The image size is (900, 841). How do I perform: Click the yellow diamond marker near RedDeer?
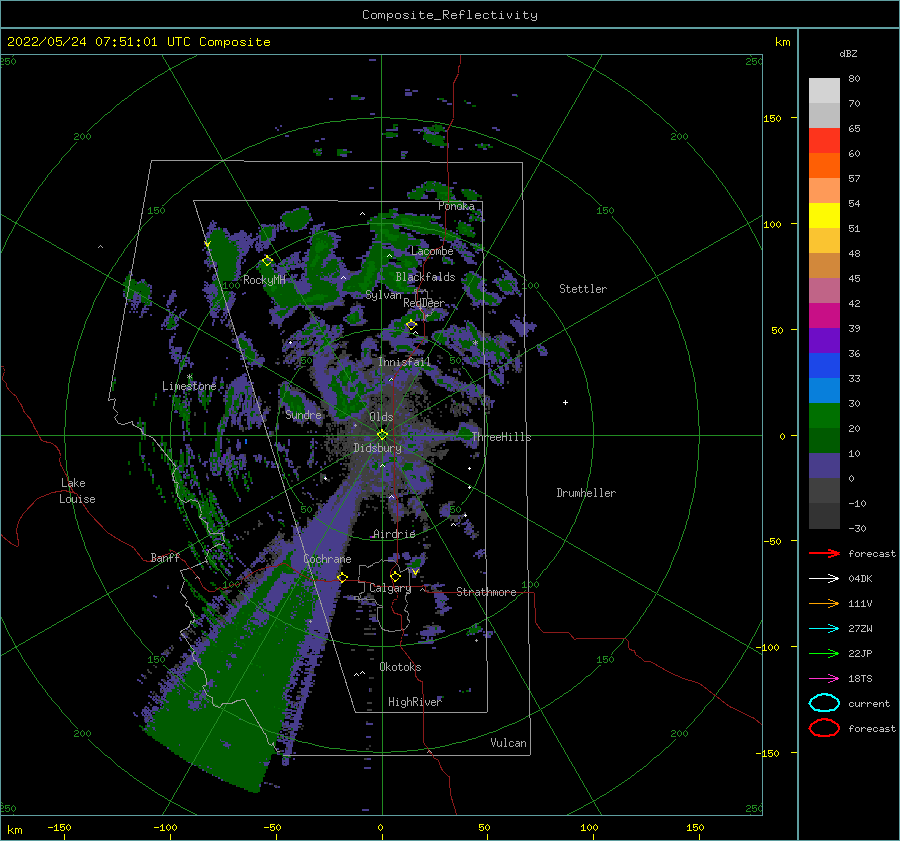(412, 325)
